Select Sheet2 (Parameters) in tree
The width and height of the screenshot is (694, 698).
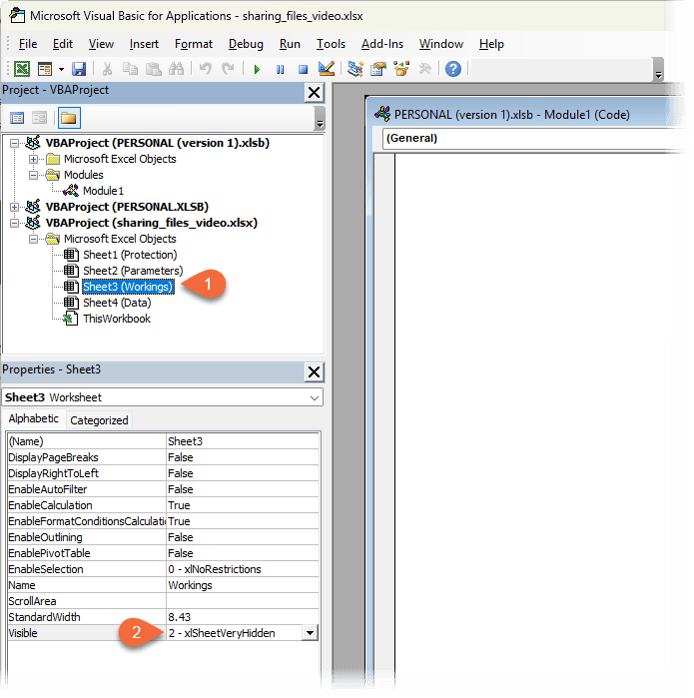pyautogui.click(x=133, y=271)
